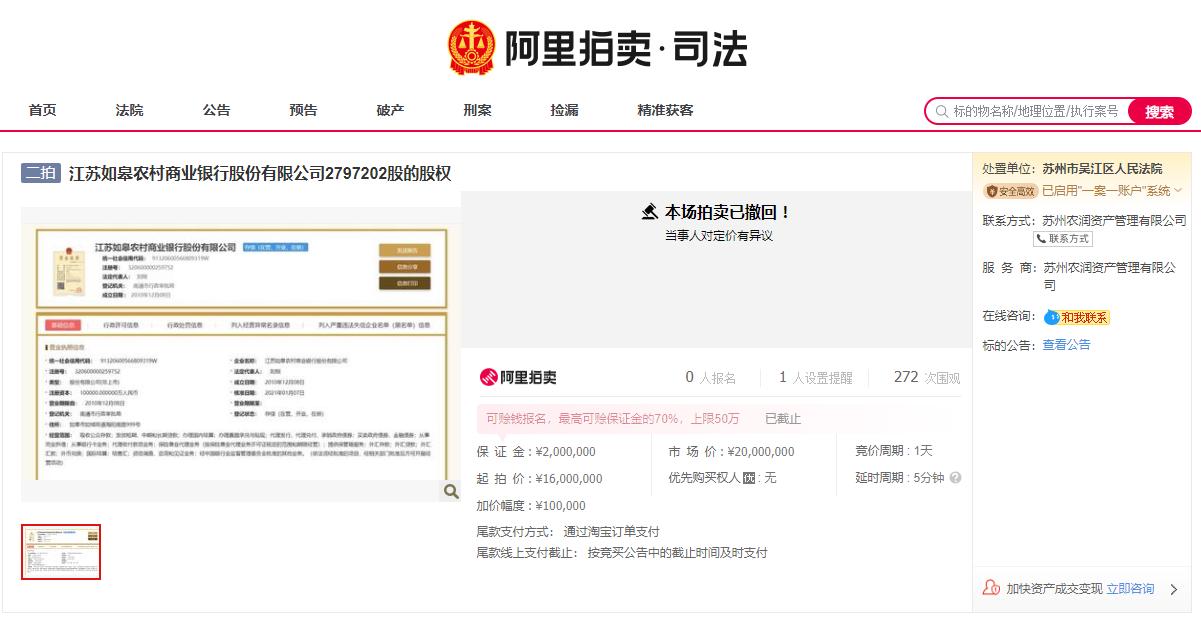This screenshot has width=1201, height=620.
Task: Expand the 一案一账户 系统 dropdown chevron
Action: click(1178, 190)
